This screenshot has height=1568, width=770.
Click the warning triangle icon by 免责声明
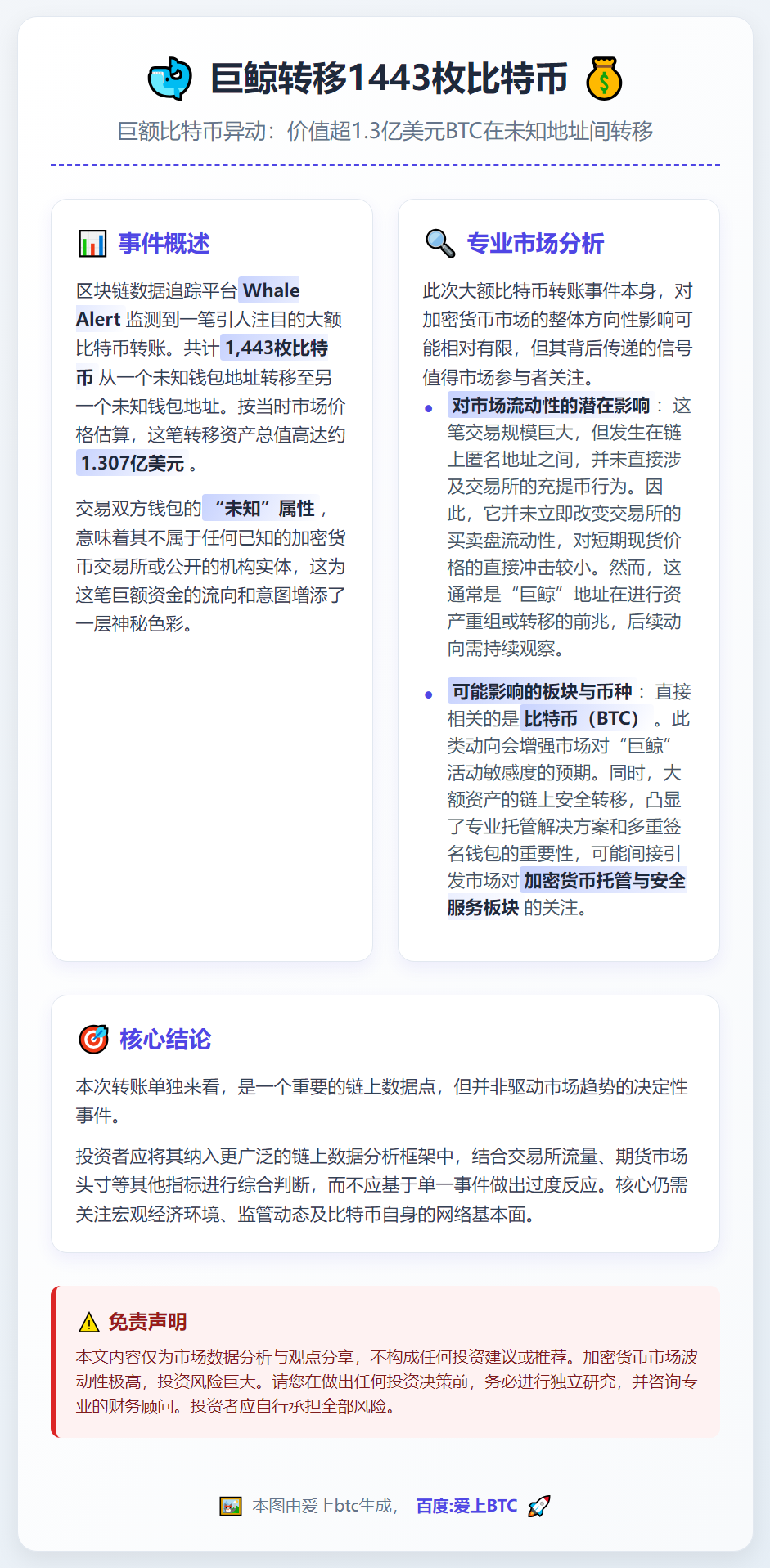88,1322
